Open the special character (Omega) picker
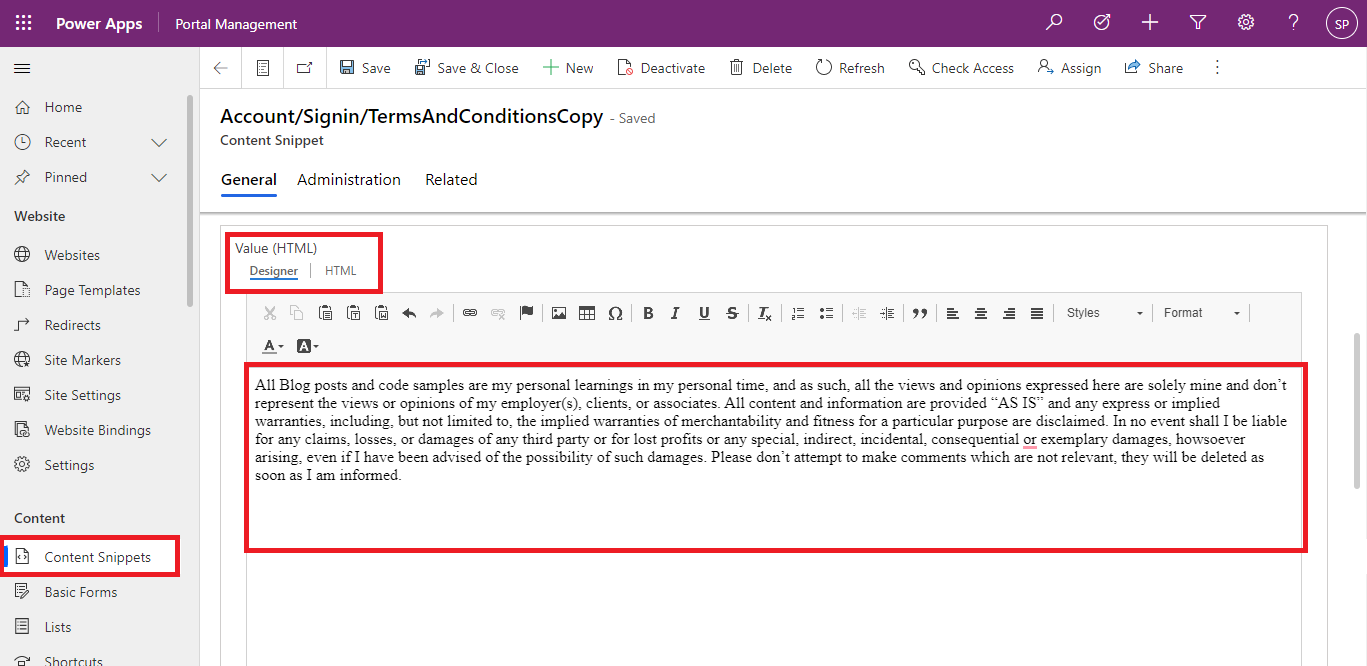Viewport: 1367px width, 666px height. [x=615, y=313]
